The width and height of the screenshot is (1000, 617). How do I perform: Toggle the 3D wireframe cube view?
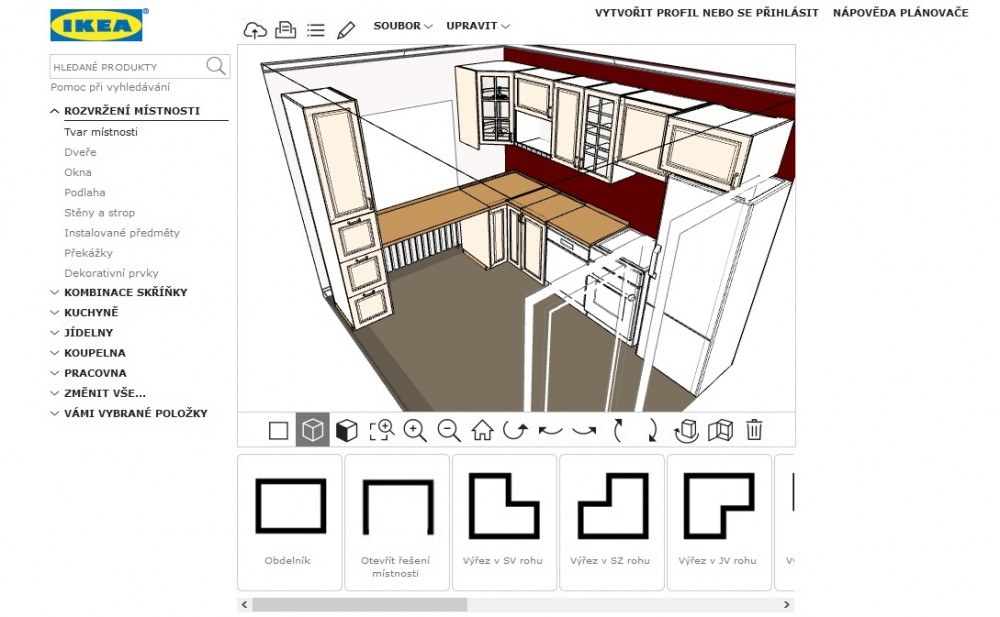pyautogui.click(x=313, y=430)
